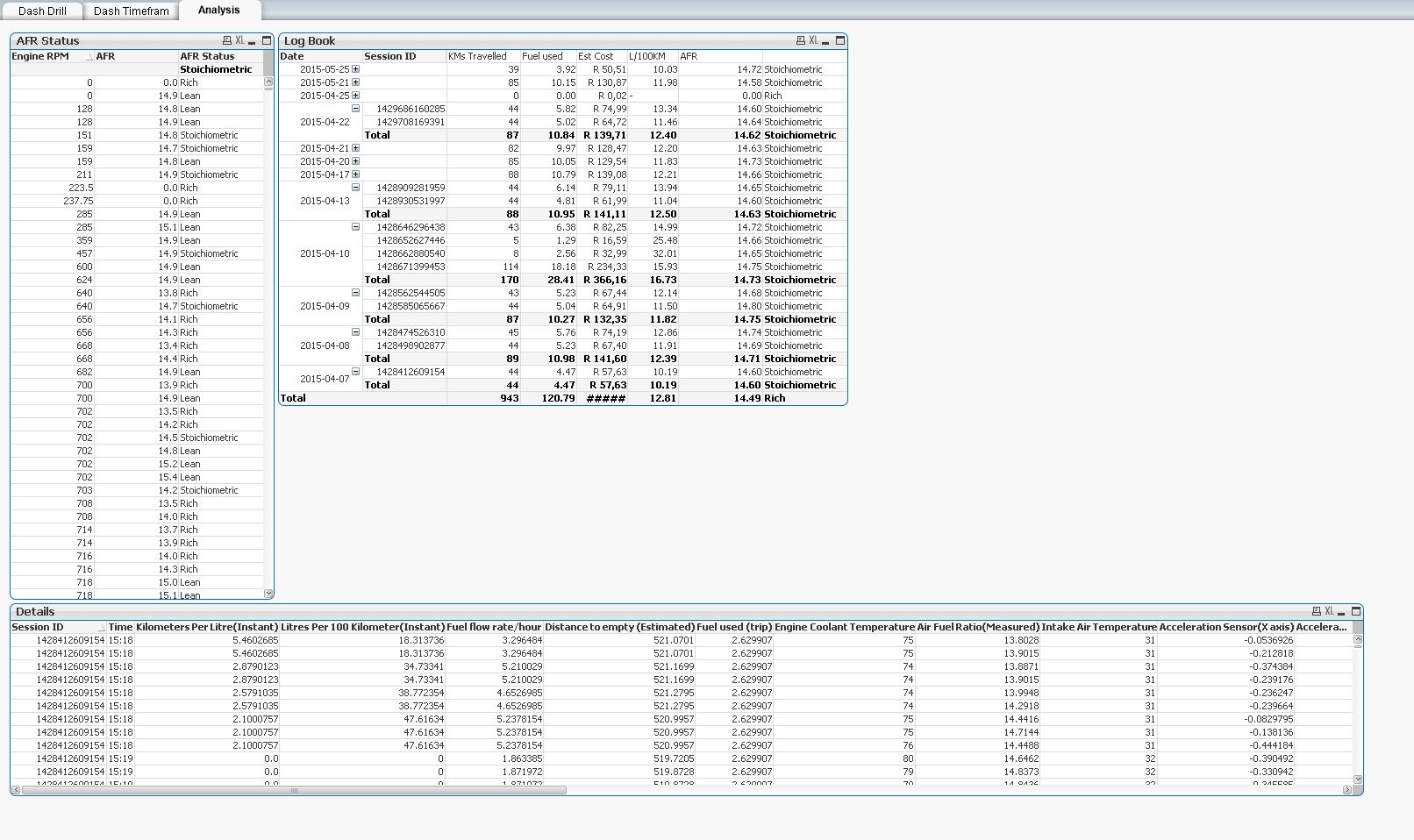The height and width of the screenshot is (840, 1414).
Task: Click AFR Status scroll down arrow
Action: click(268, 594)
